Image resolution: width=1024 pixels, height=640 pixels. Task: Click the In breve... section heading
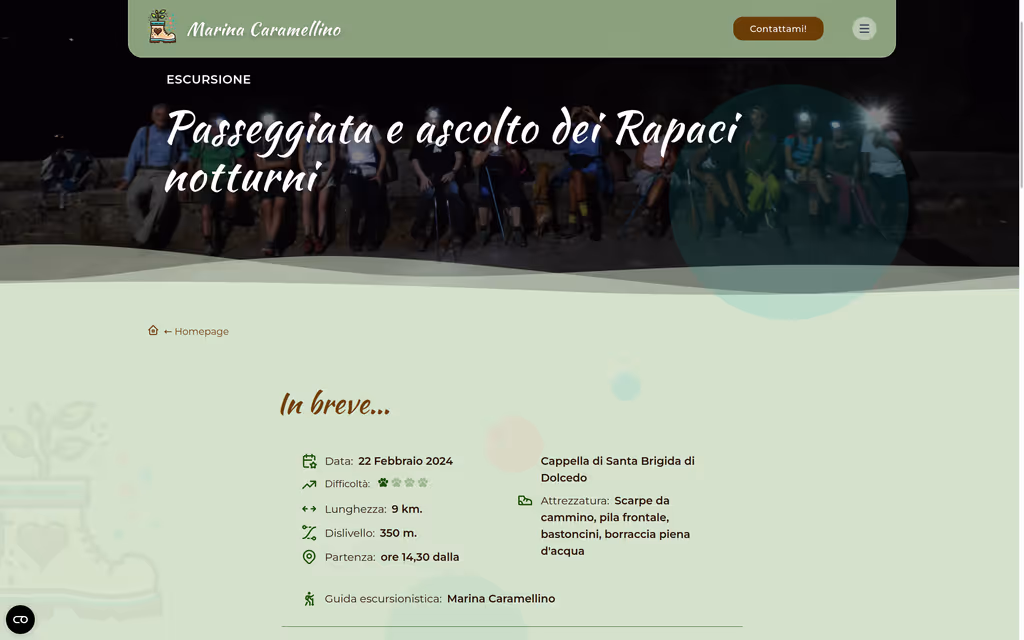(335, 404)
